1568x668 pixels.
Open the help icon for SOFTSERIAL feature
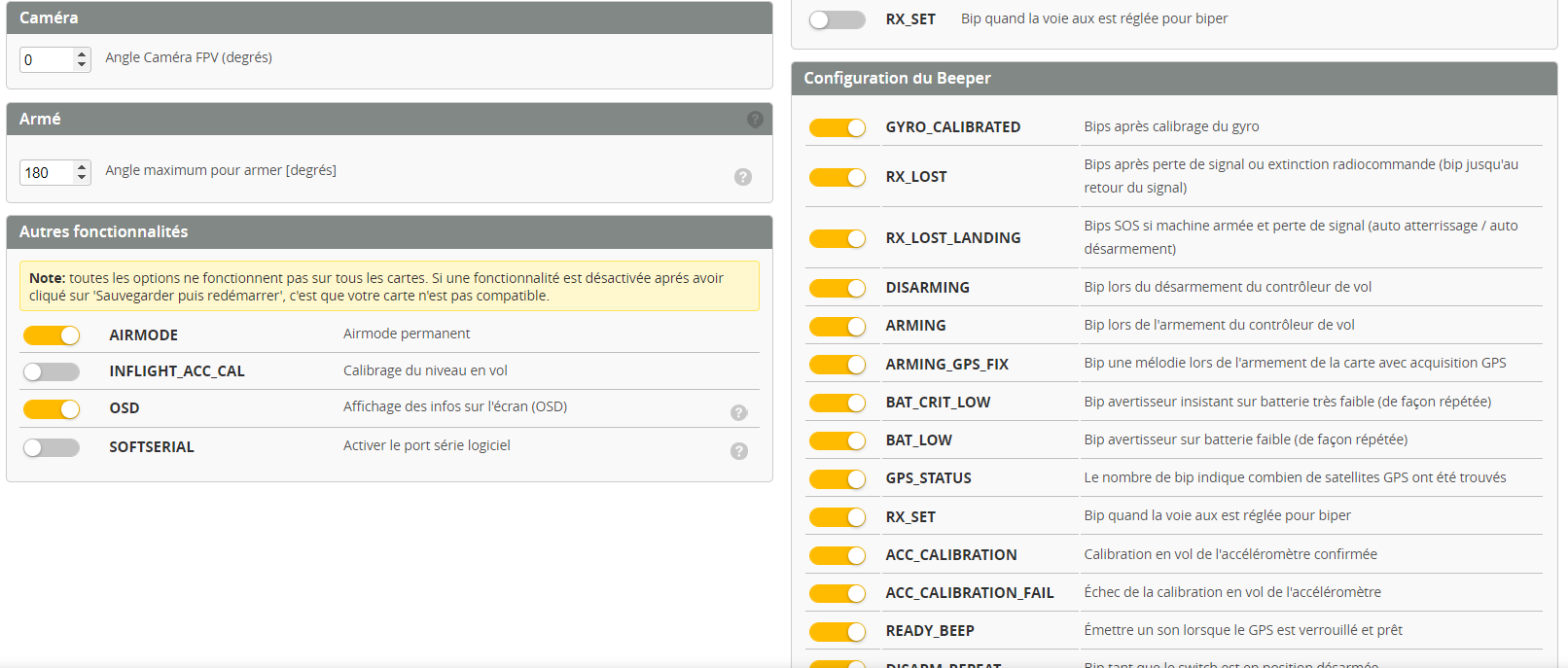pos(739,451)
